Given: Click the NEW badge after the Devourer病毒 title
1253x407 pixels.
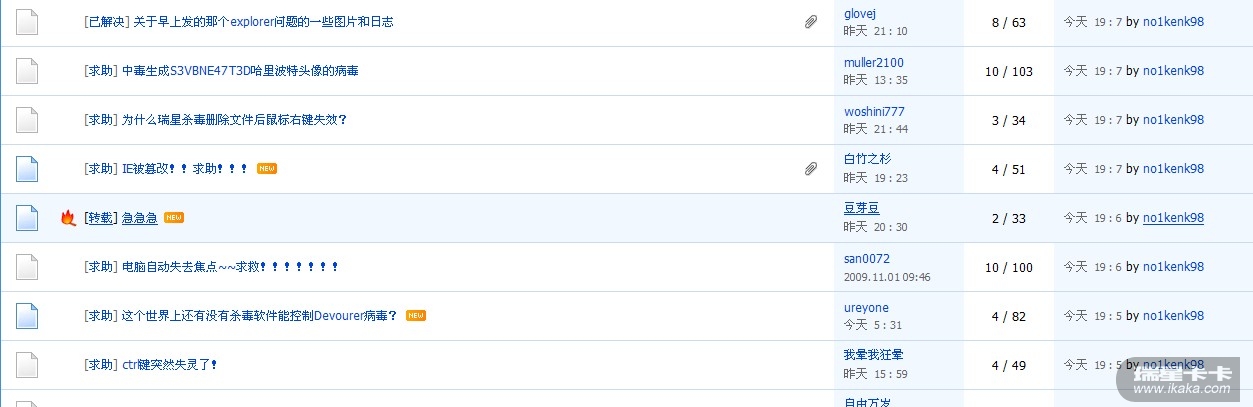Looking at the screenshot, I should (x=416, y=316).
